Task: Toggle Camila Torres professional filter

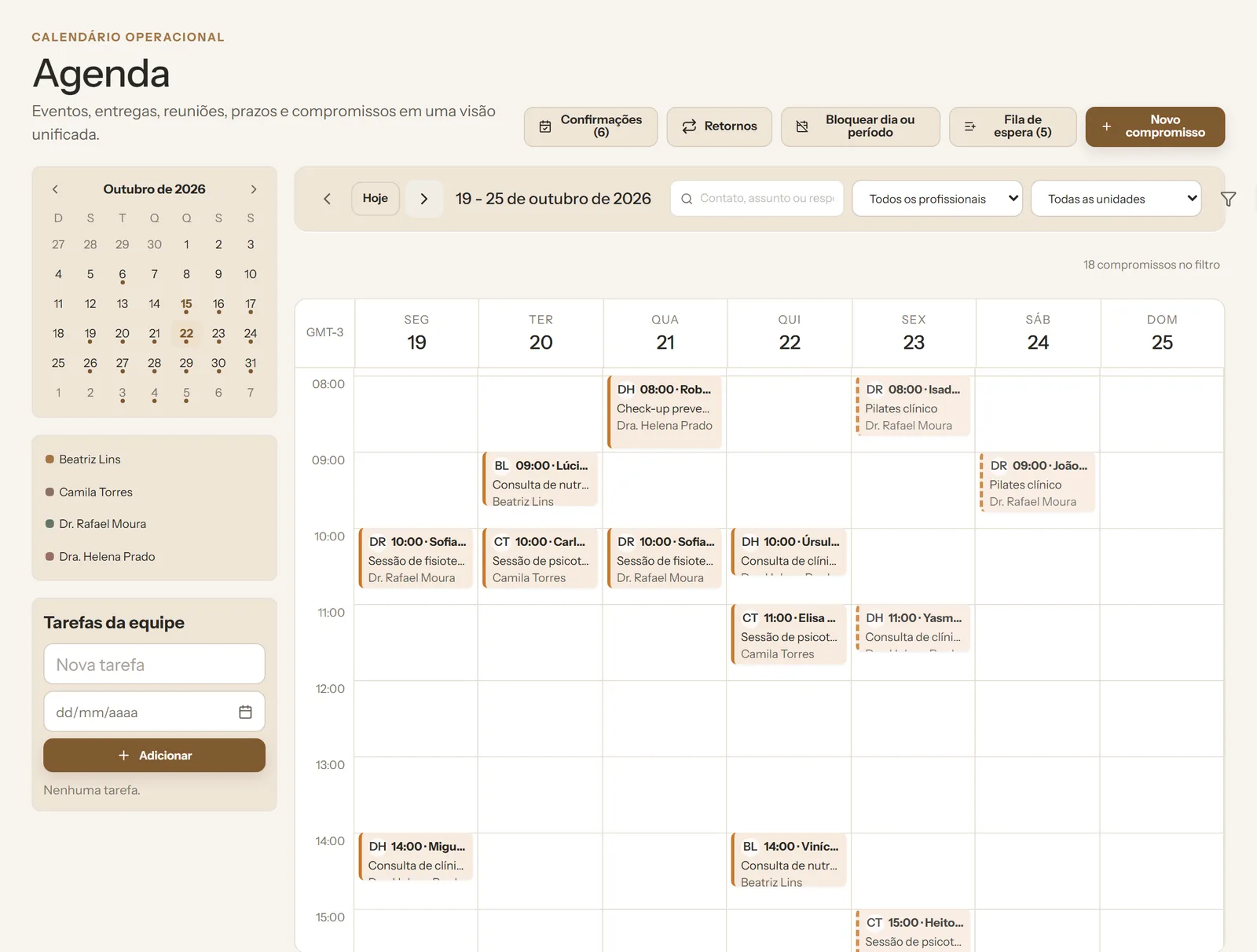Action: (x=89, y=492)
